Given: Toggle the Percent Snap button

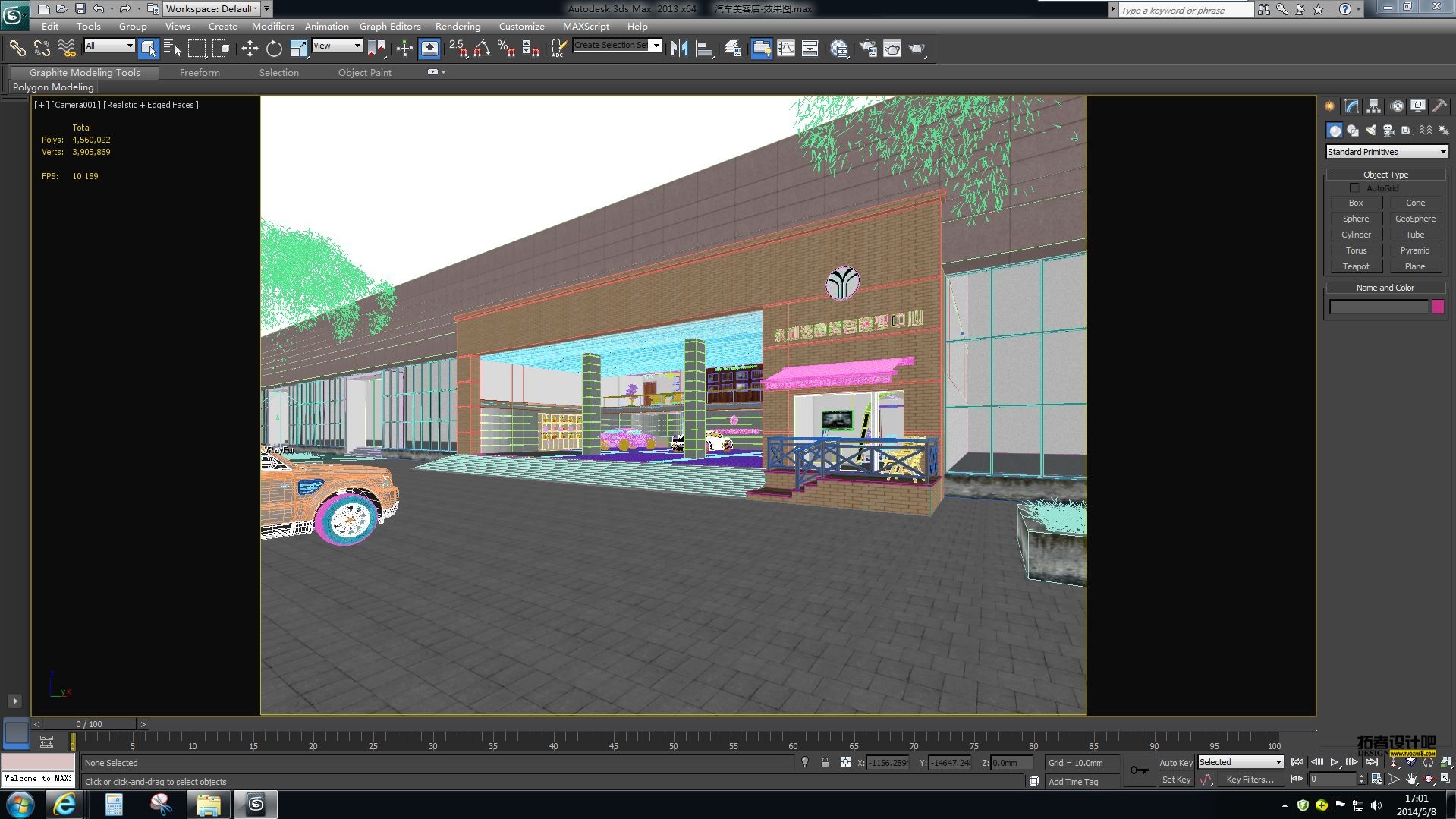Looking at the screenshot, I should pos(506,49).
